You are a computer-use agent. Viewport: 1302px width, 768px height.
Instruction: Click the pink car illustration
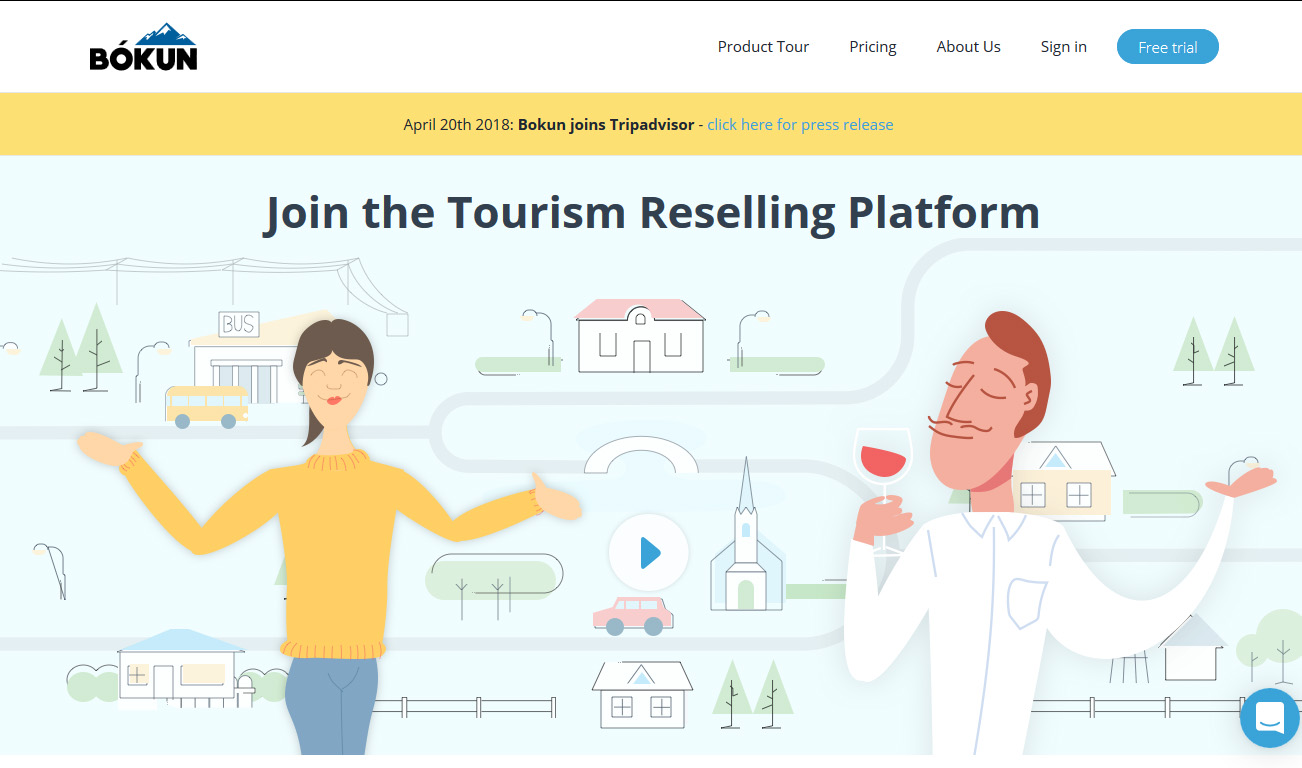click(633, 614)
